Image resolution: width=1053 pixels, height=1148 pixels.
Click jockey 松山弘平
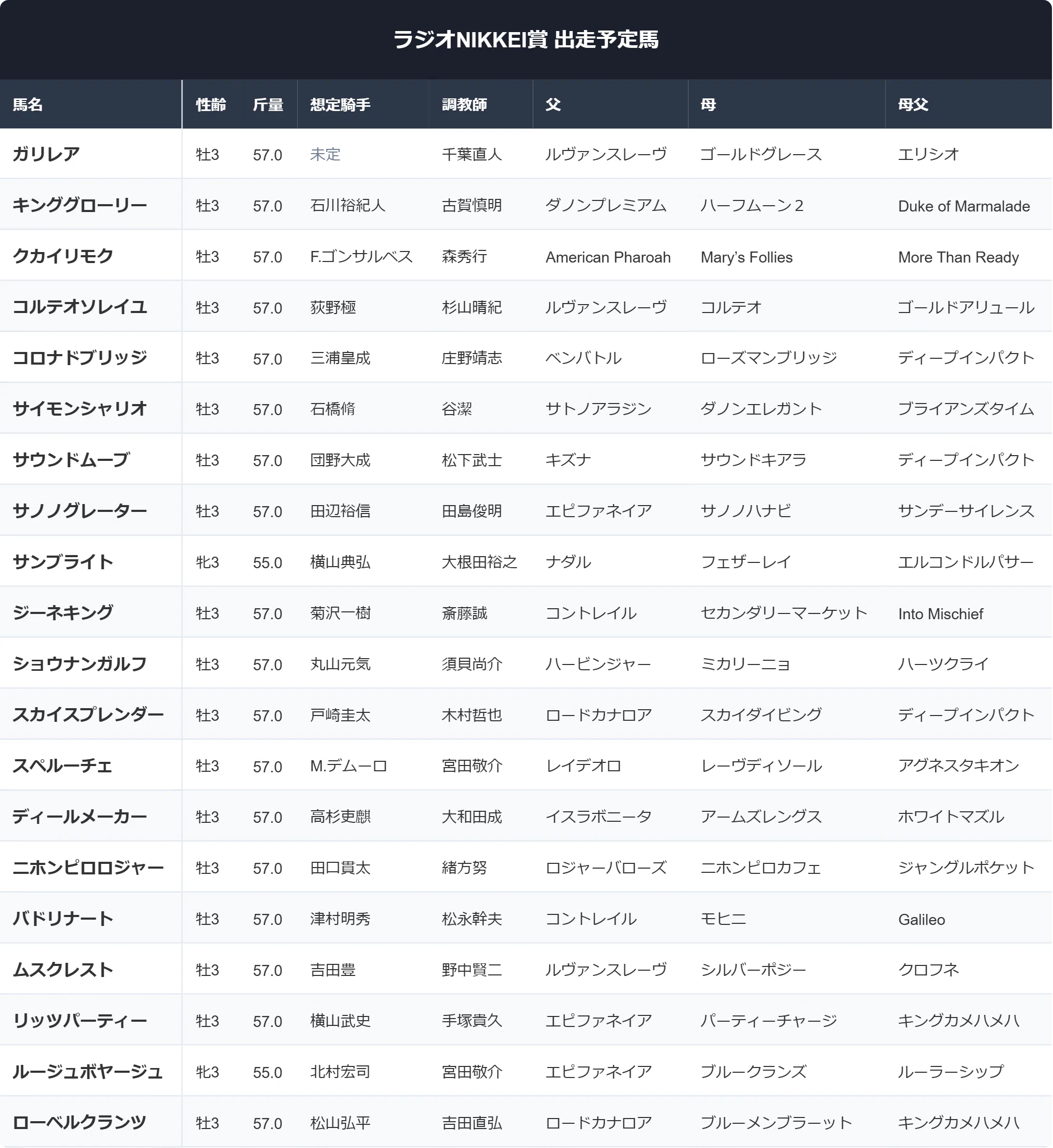pos(340,1123)
